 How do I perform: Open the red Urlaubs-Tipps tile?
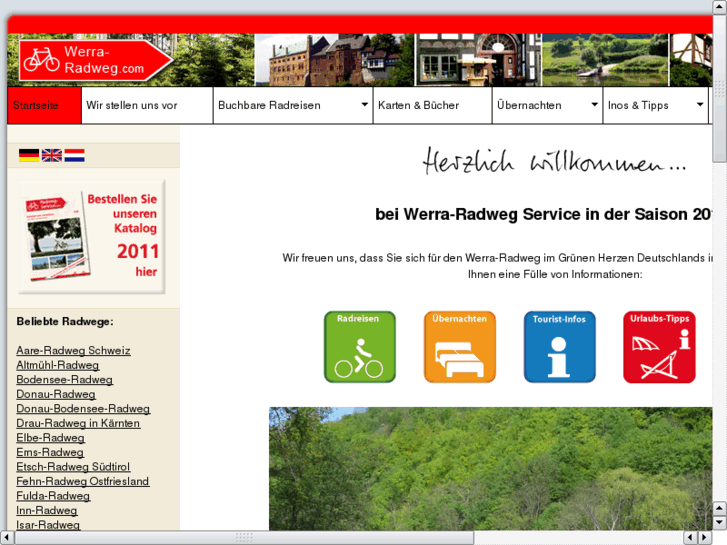coord(659,347)
